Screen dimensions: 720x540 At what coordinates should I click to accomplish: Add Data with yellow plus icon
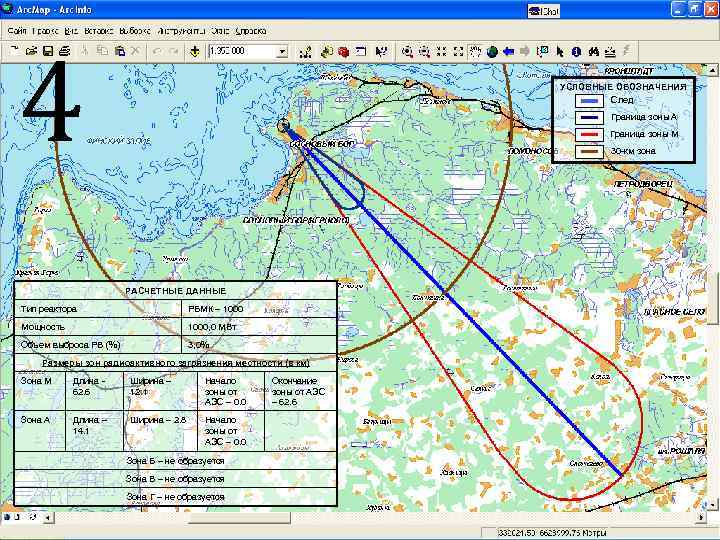coord(195,51)
